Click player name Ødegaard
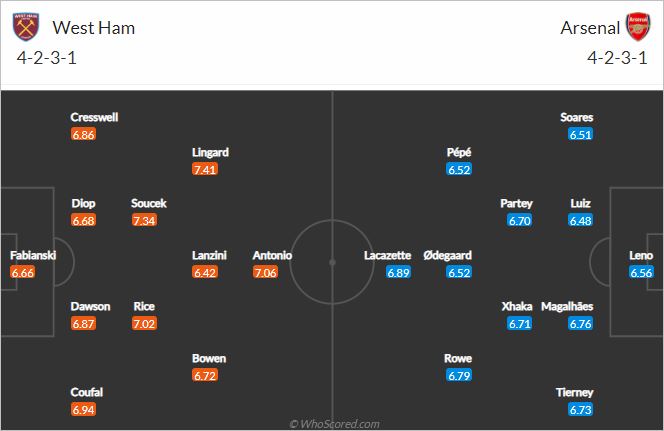Image resolution: width=664 pixels, height=431 pixels. pos(448,255)
